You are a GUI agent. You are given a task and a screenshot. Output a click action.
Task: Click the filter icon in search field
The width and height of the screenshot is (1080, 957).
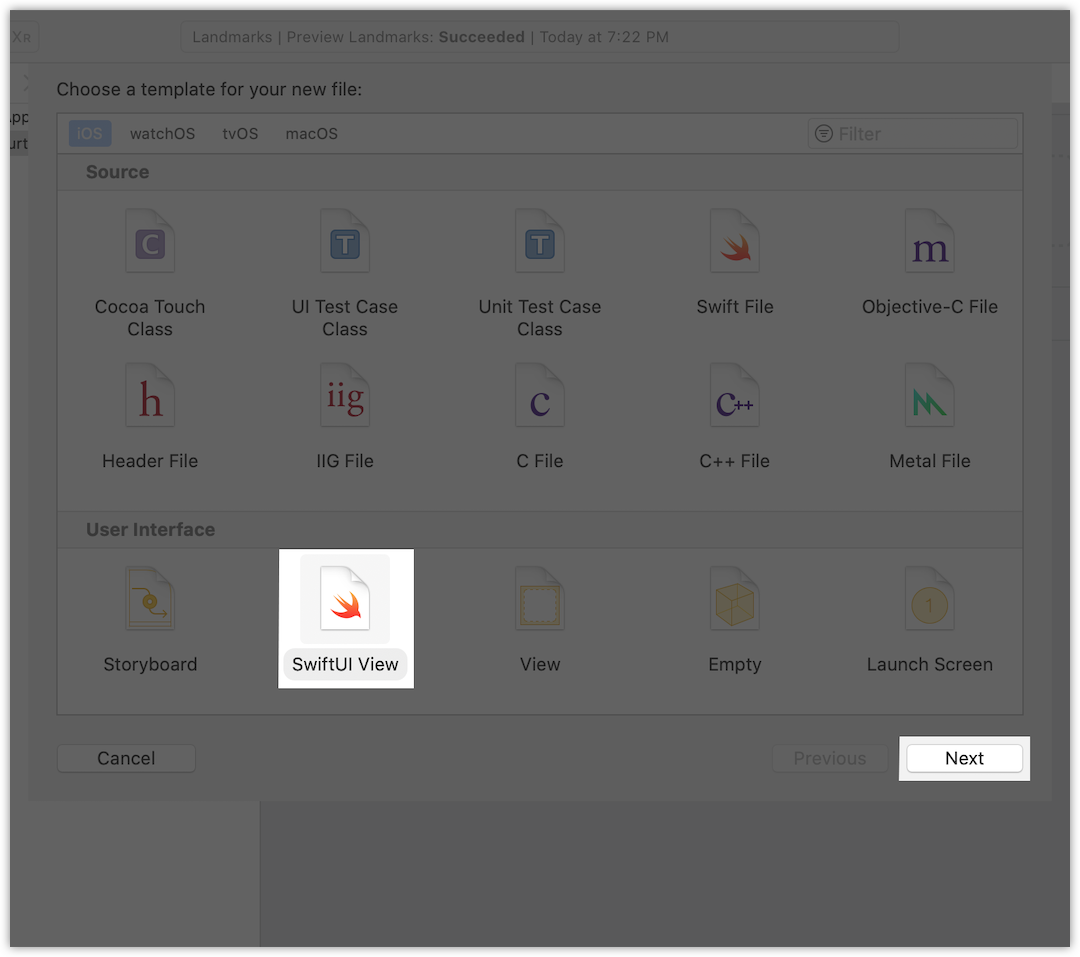(x=824, y=134)
